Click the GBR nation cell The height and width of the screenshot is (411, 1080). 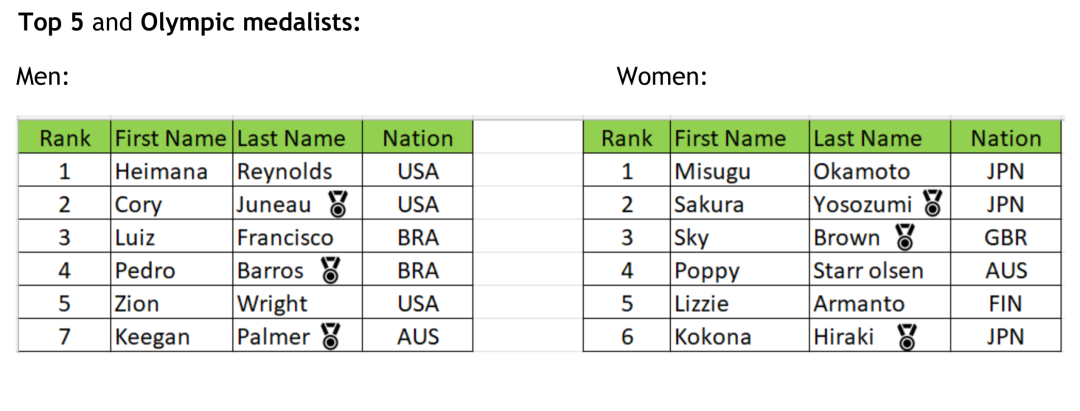click(x=1006, y=238)
